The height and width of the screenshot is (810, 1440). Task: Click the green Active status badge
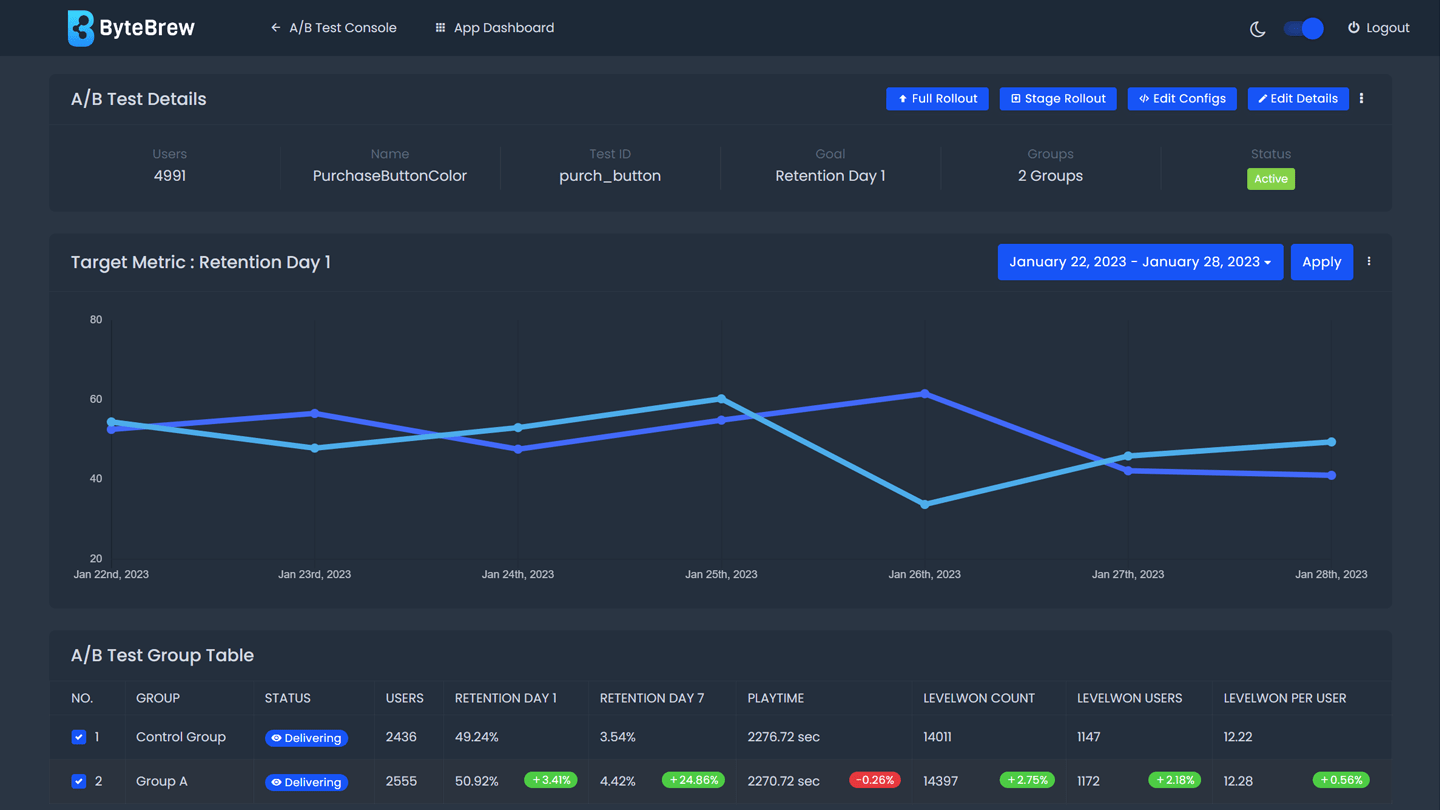point(1271,178)
